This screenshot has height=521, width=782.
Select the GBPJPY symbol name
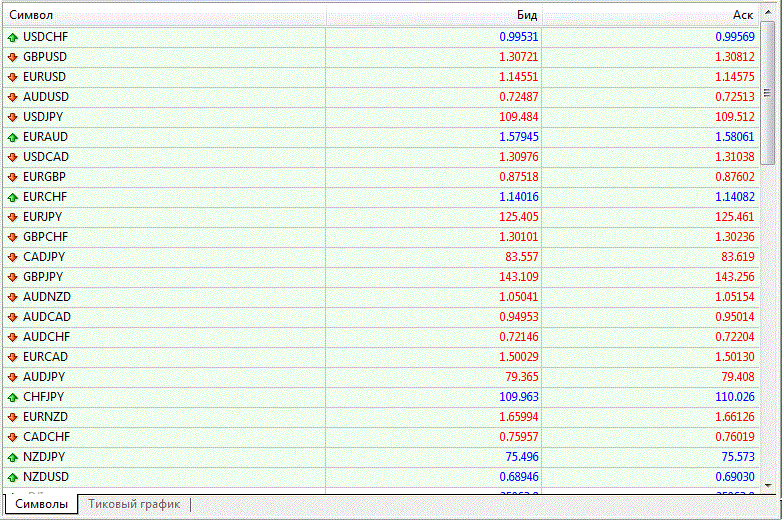(44, 277)
